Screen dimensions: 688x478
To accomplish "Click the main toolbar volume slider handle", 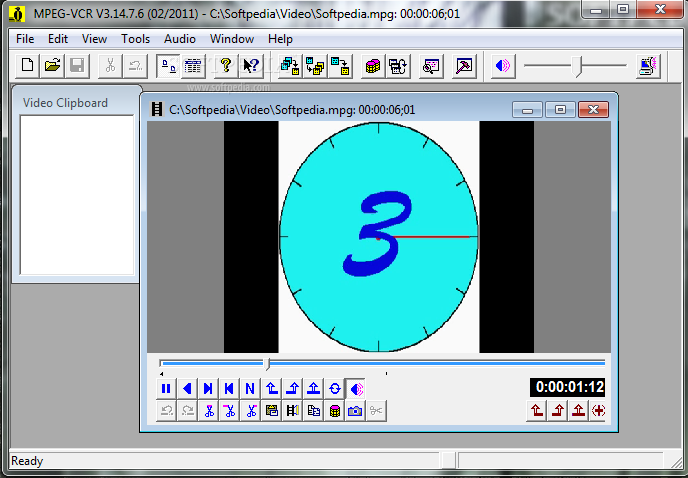I will [x=579, y=66].
